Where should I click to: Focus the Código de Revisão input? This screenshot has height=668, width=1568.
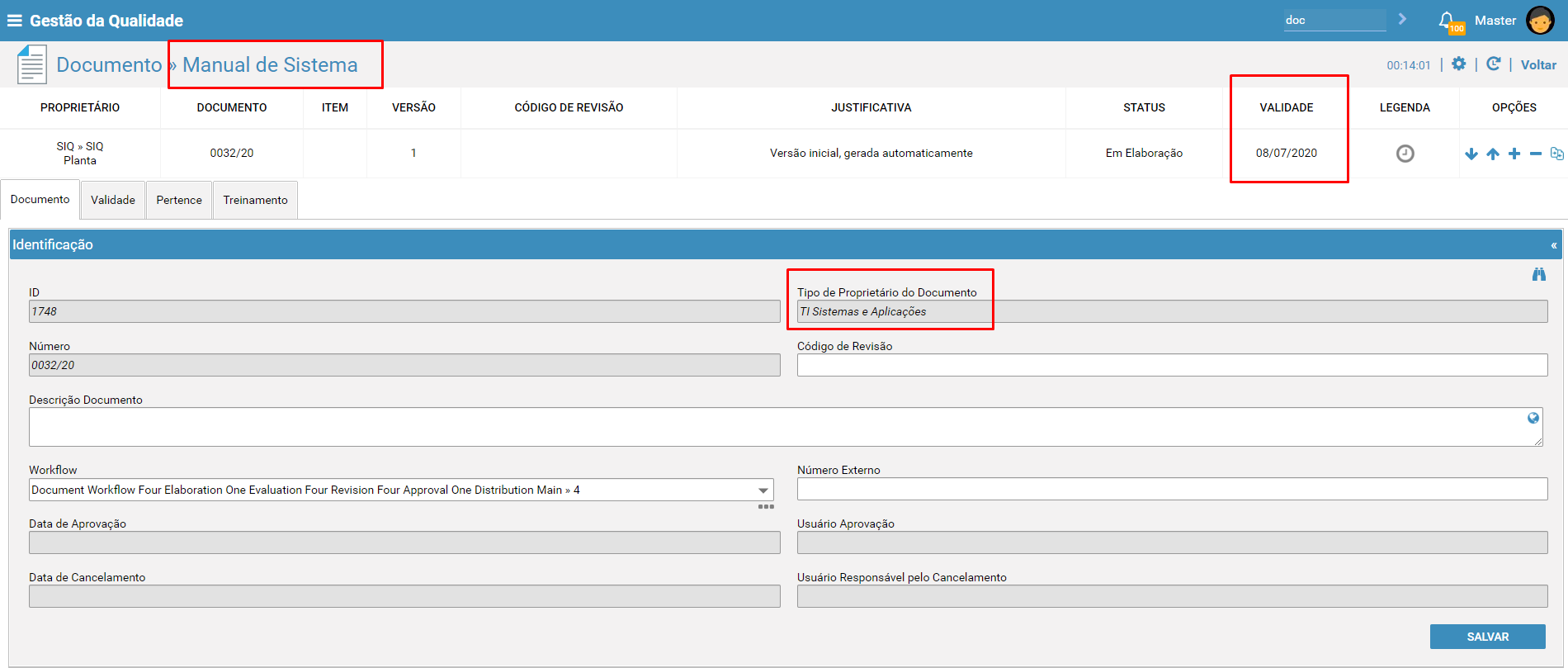pyautogui.click(x=1172, y=365)
